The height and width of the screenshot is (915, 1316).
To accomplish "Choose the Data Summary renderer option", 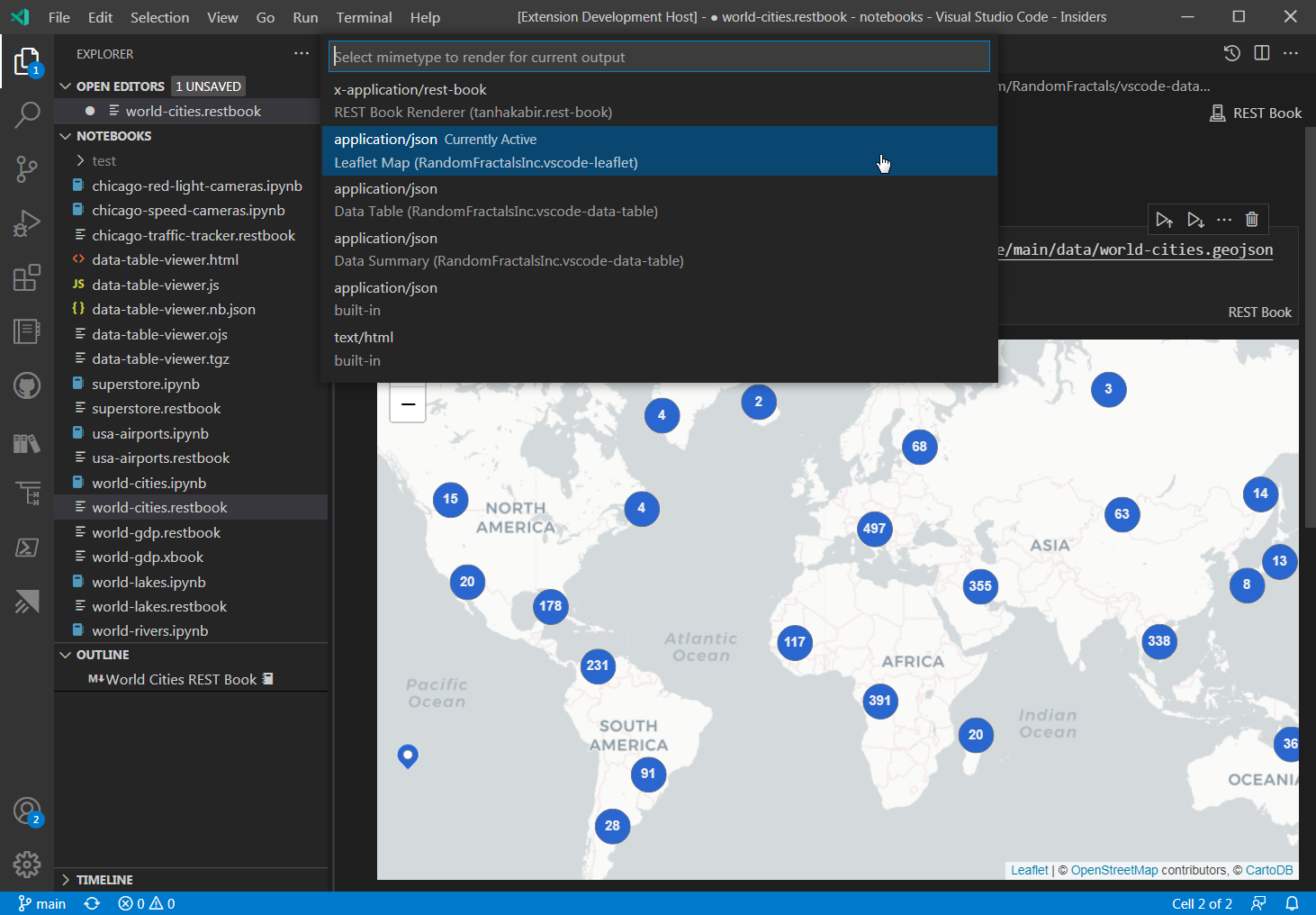I will click(659, 249).
